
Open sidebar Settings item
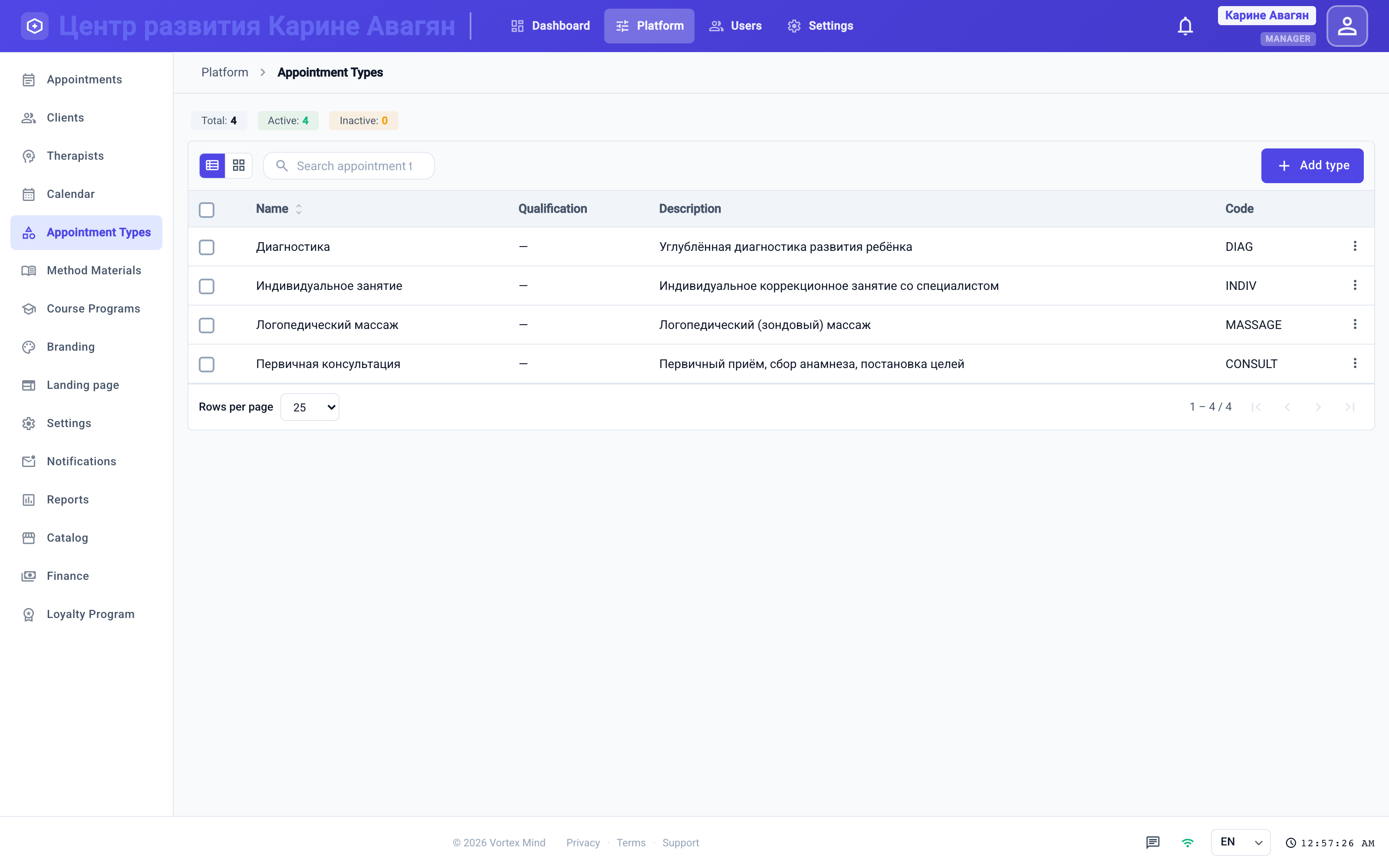tap(86, 423)
